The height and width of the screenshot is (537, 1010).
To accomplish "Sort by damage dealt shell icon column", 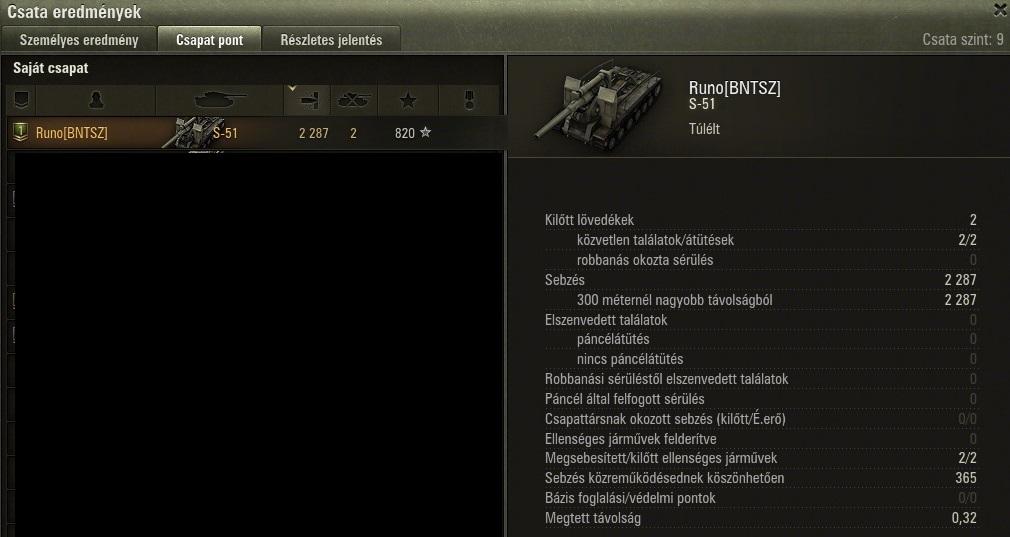I will tap(307, 100).
